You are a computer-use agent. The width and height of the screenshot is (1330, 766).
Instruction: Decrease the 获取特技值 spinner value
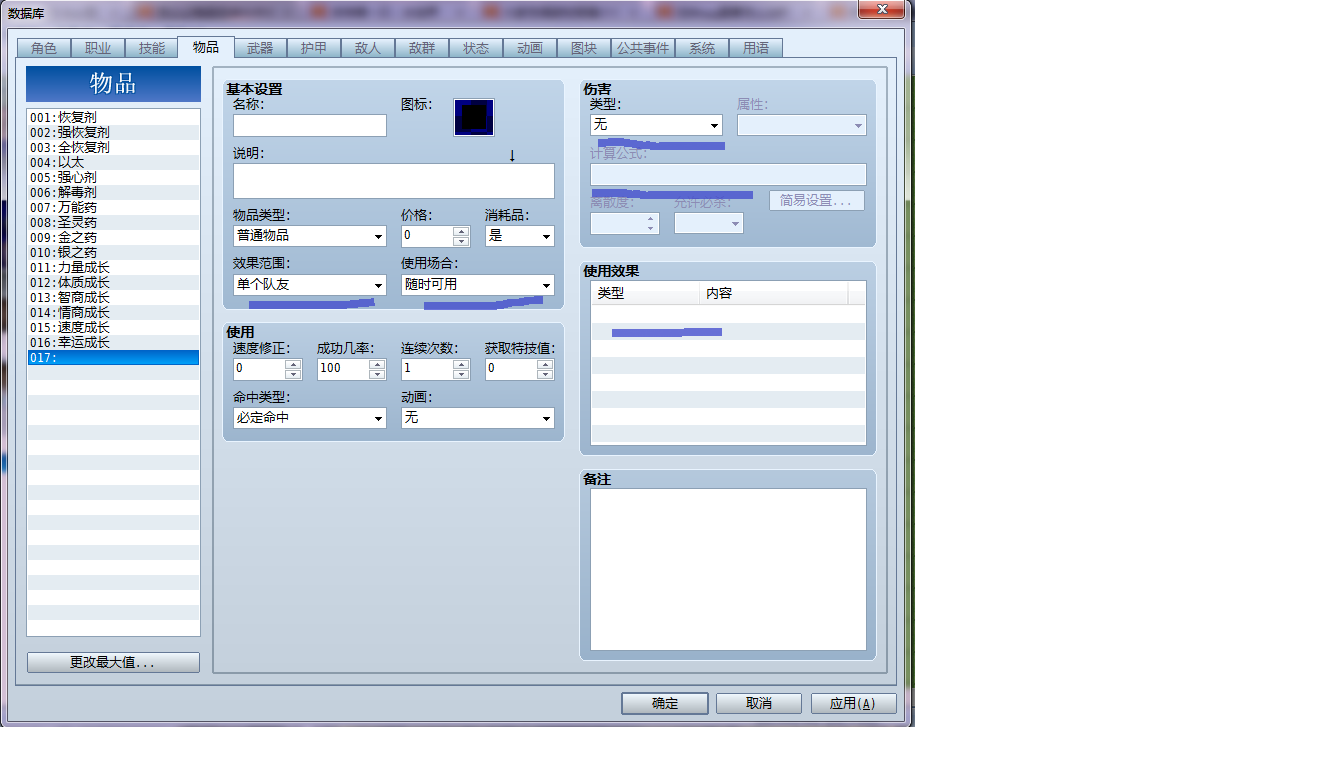(x=545, y=374)
